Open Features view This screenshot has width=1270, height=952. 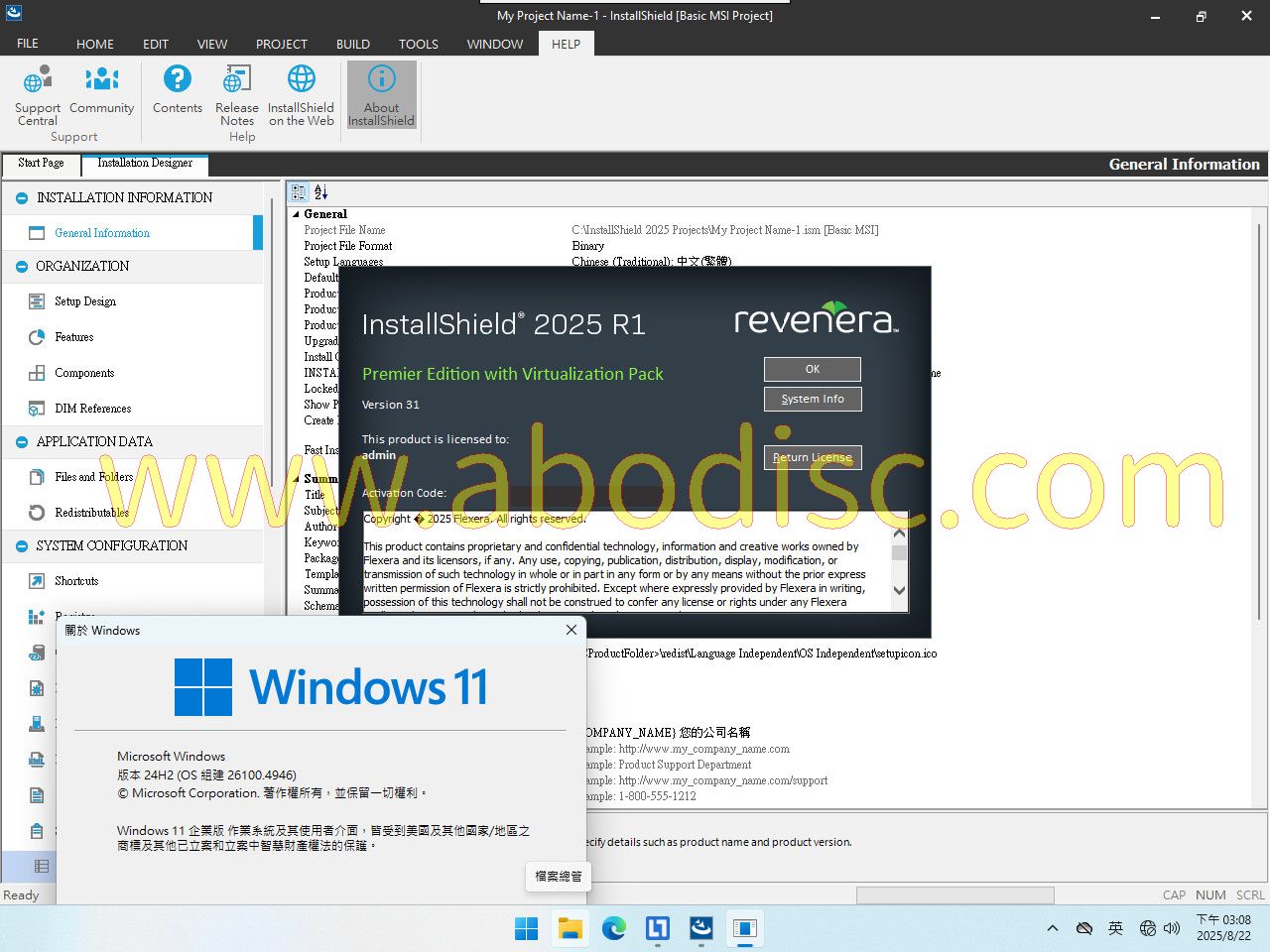tap(74, 337)
